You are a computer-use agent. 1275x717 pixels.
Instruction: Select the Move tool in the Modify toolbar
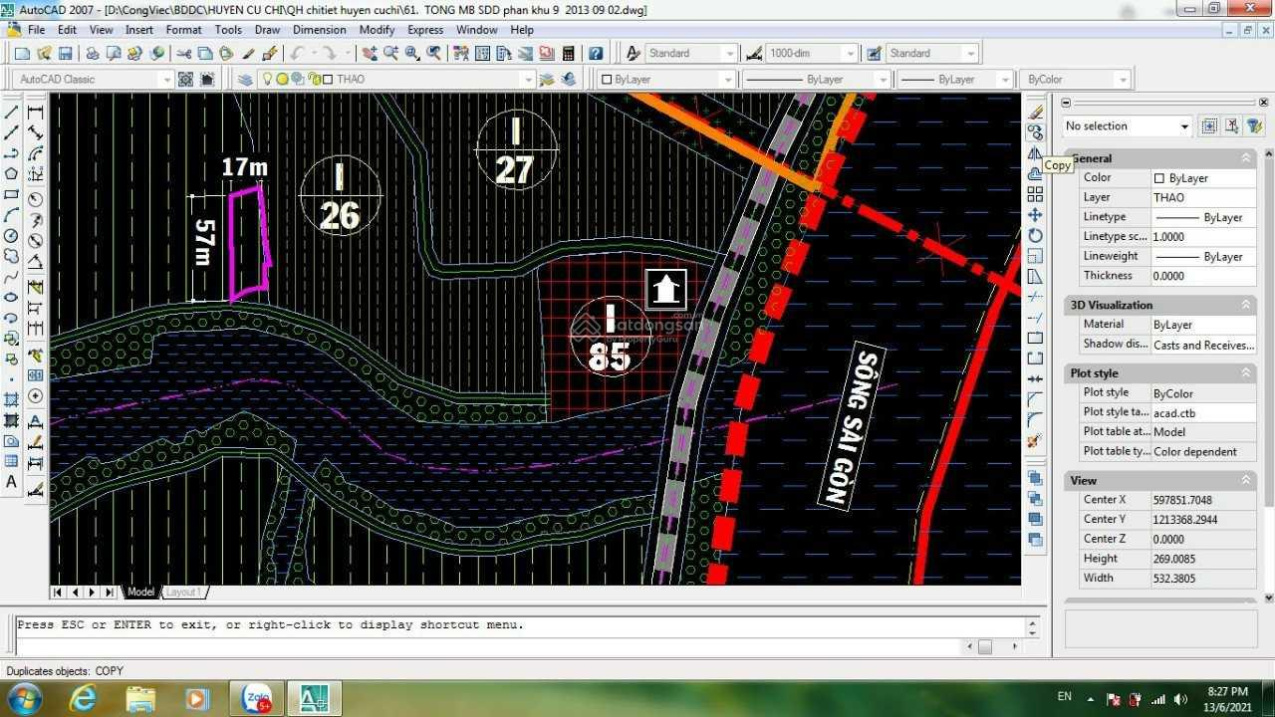tap(1035, 215)
